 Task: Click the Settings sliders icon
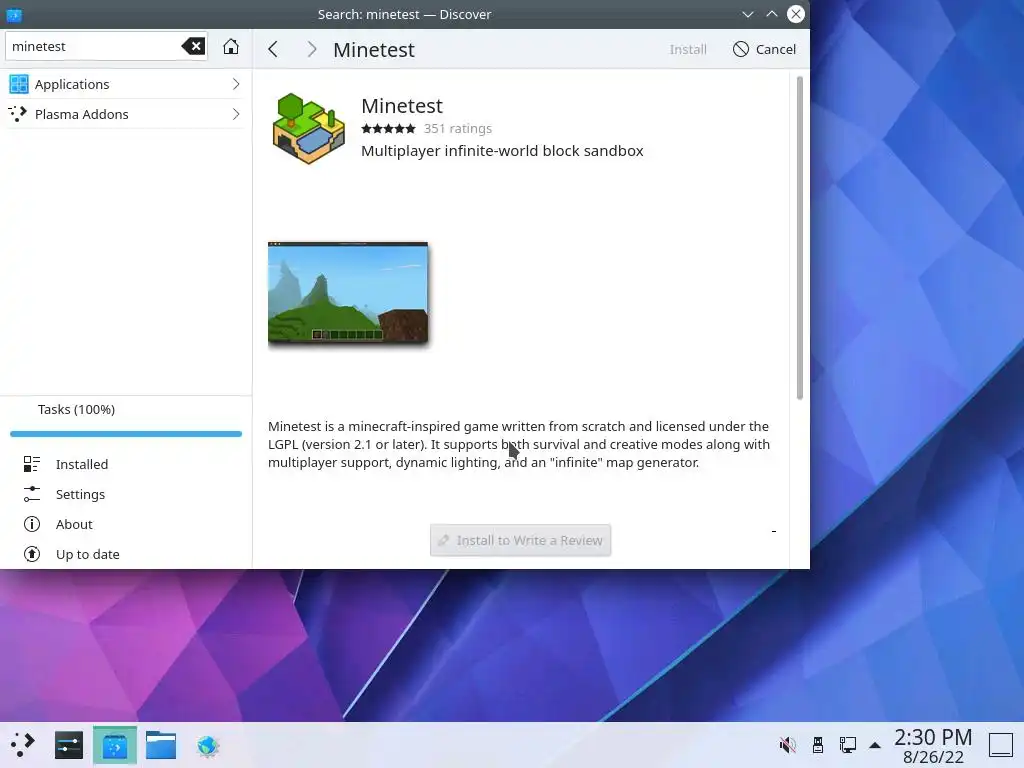click(x=31, y=494)
